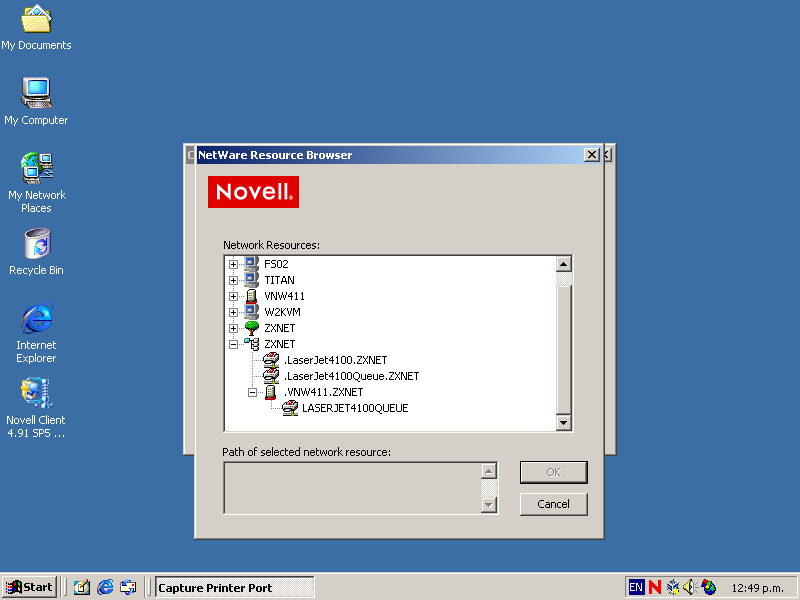The width and height of the screenshot is (800, 600).
Task: Click the NetWare server icon beside top-level VNW411
Action: [251, 296]
